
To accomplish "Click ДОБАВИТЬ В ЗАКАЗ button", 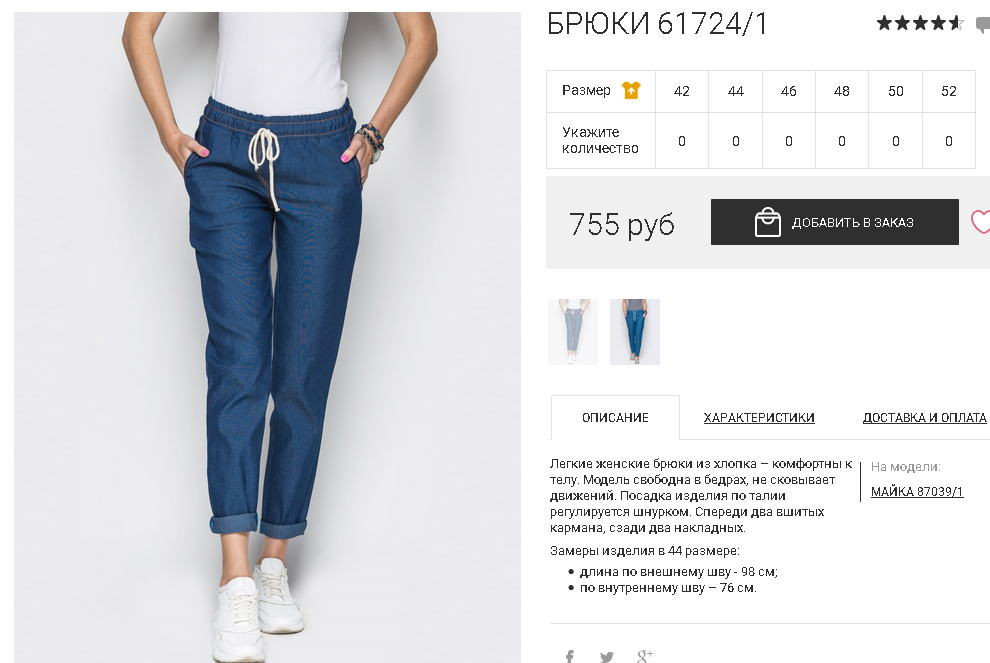I will (x=835, y=222).
